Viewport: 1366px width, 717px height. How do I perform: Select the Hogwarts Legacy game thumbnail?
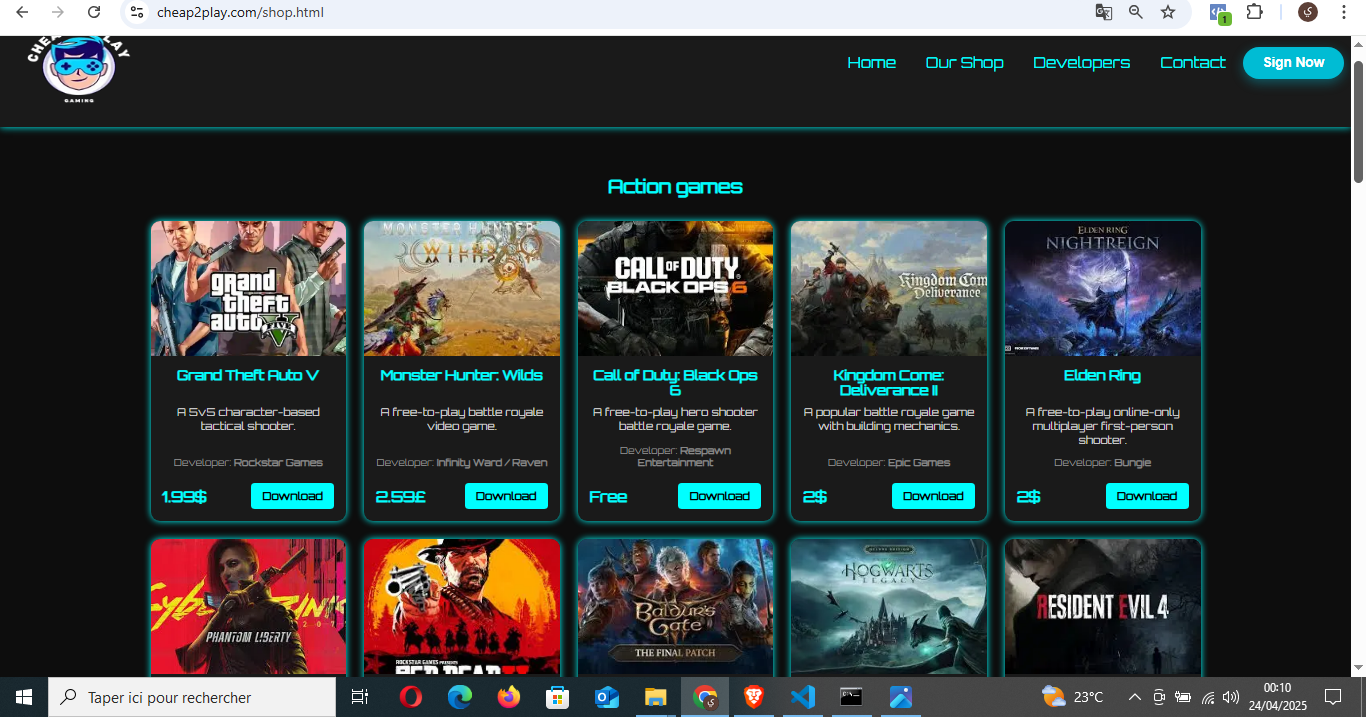888,606
